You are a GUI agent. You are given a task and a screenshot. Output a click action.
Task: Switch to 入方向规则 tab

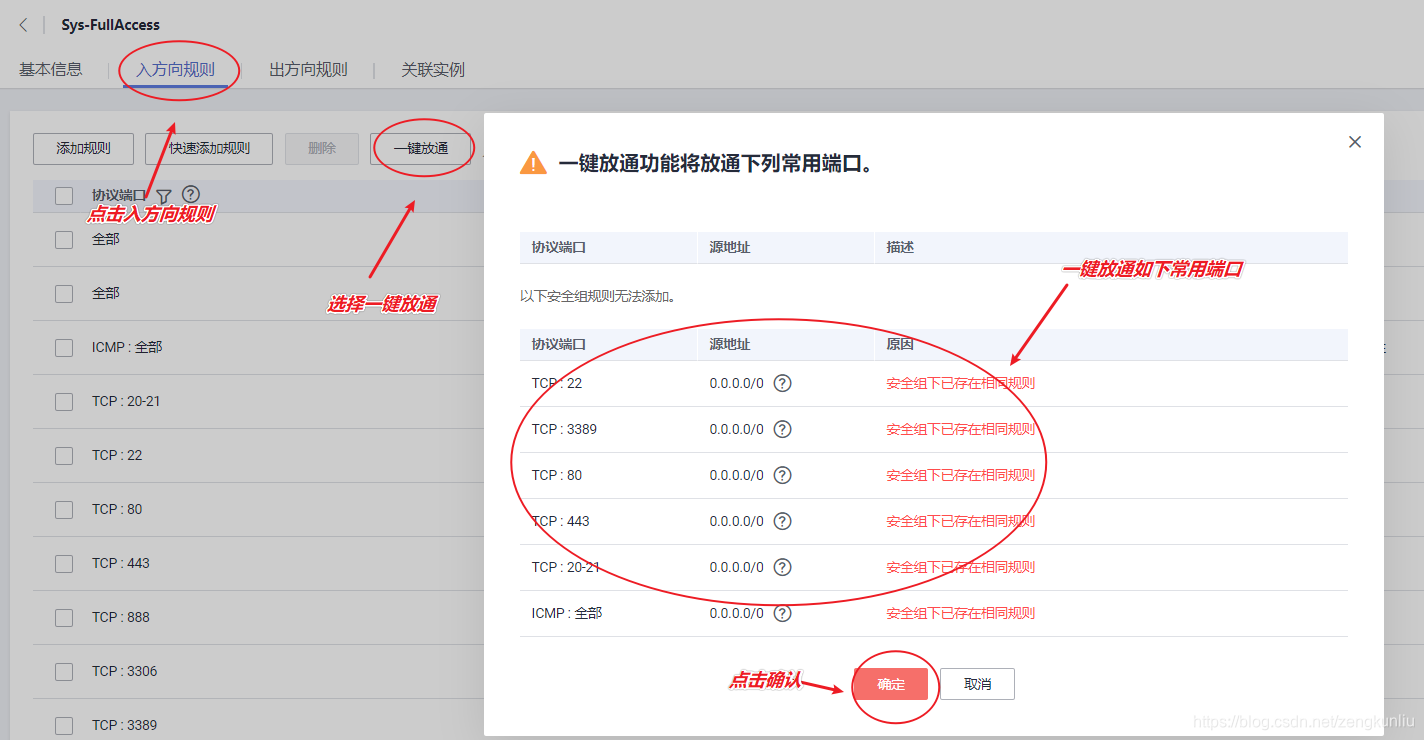pos(176,70)
